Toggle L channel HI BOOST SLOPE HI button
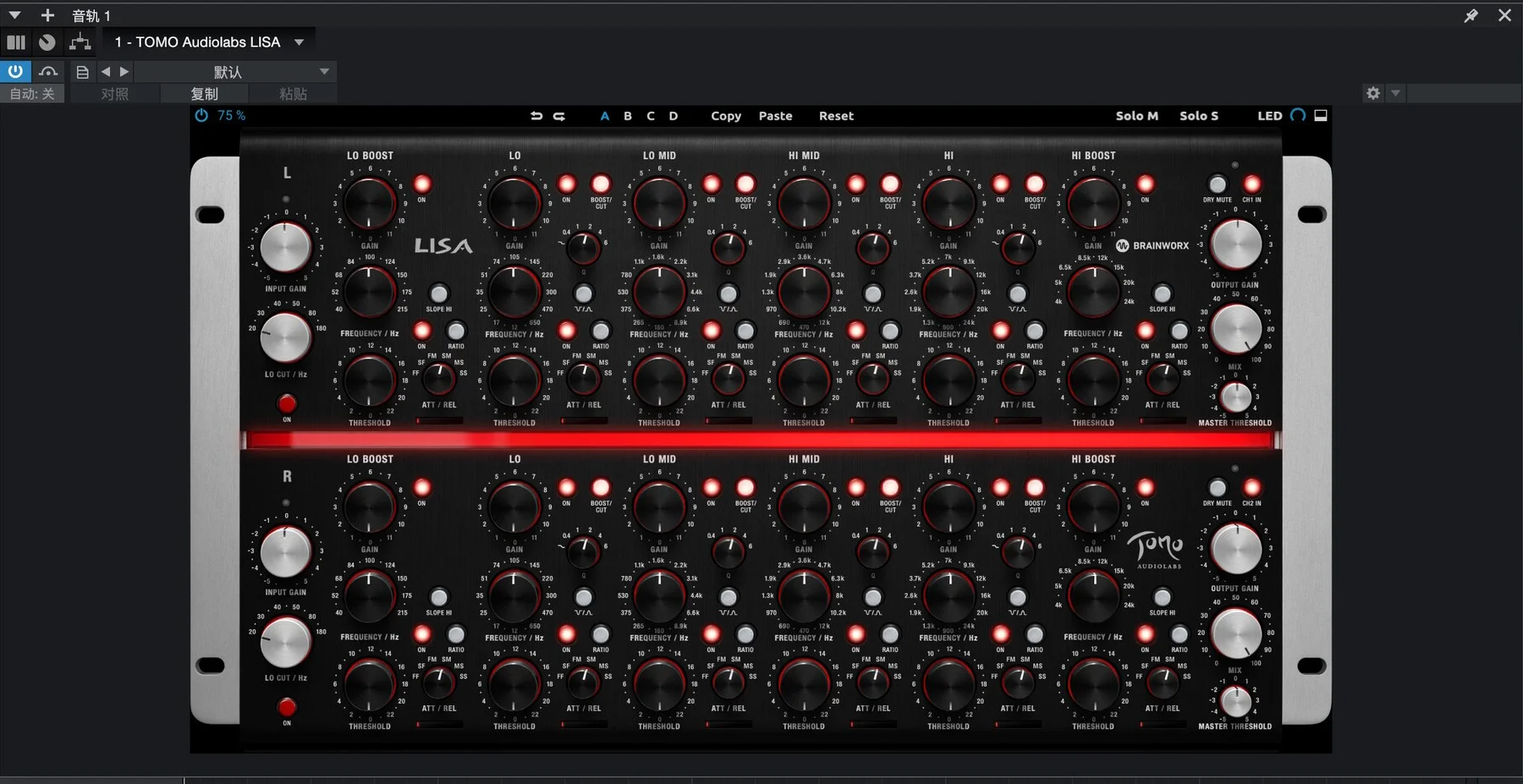The width and height of the screenshot is (1523, 784). [1162, 293]
